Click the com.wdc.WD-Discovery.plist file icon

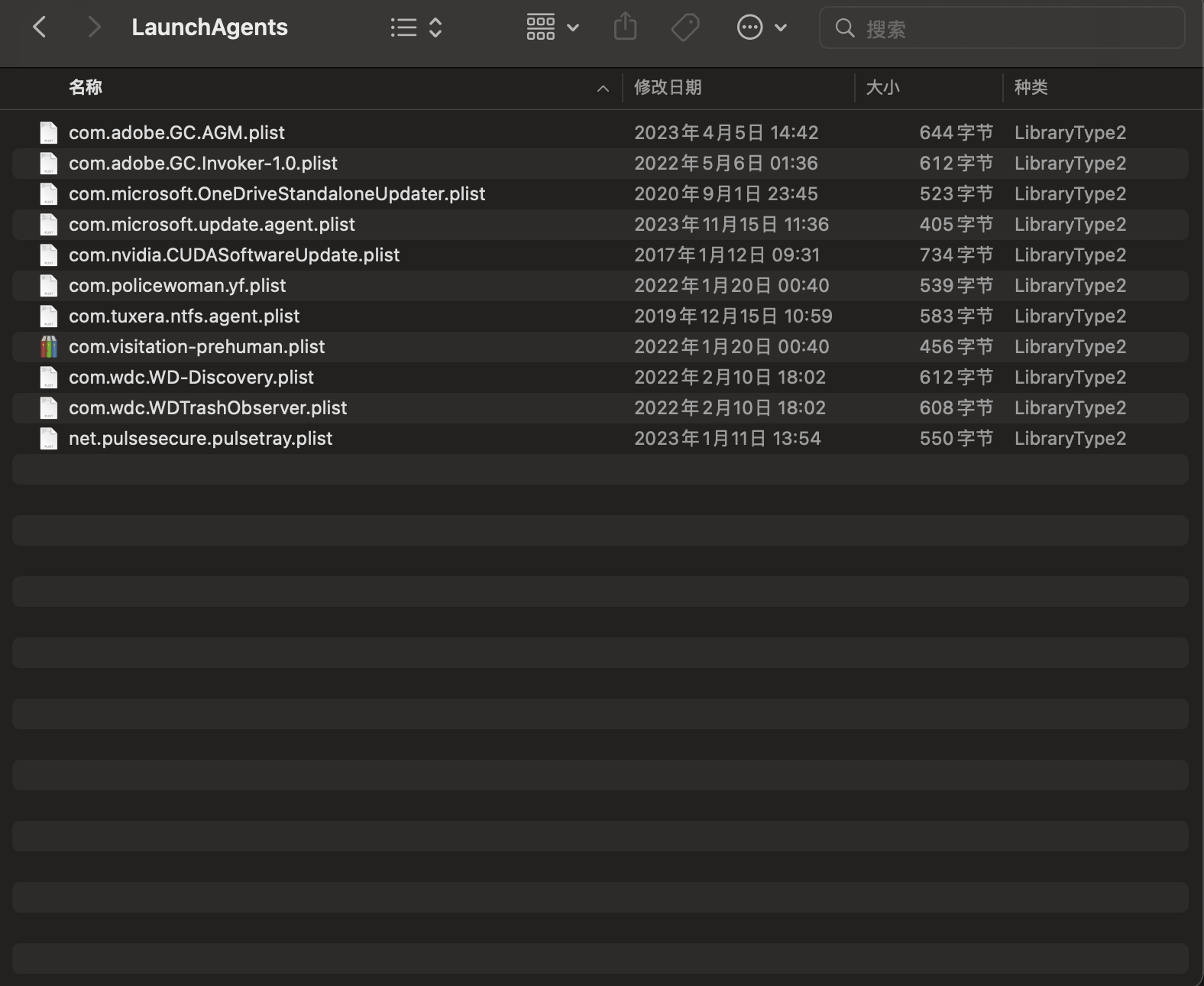49,378
